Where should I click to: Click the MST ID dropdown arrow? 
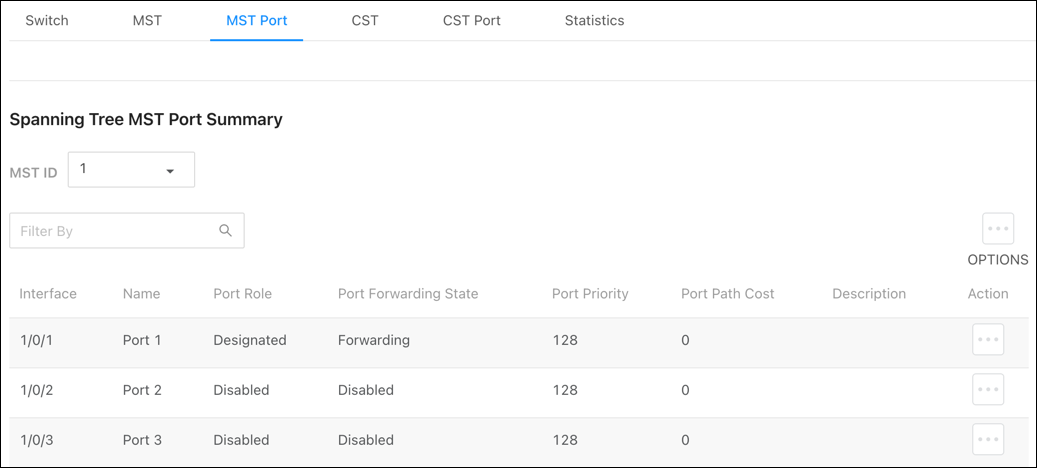(170, 171)
